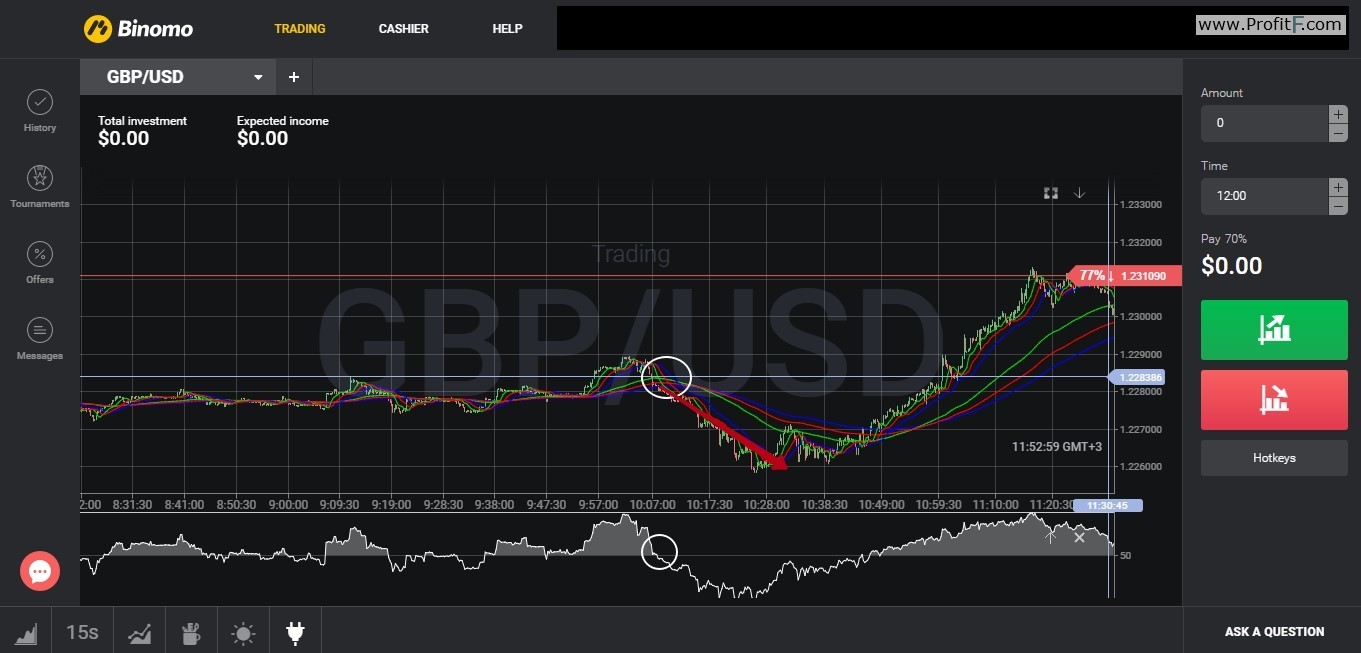Add a new asset tab with plus
The height and width of the screenshot is (653, 1361).
coord(294,77)
